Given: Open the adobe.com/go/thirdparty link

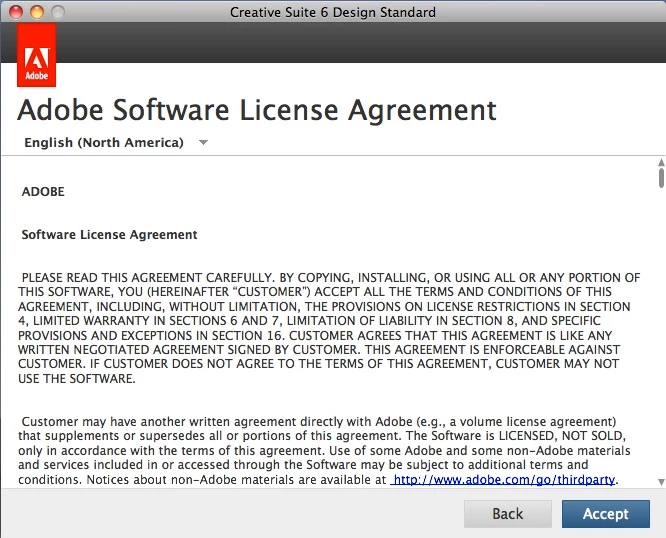Looking at the screenshot, I should (504, 480).
